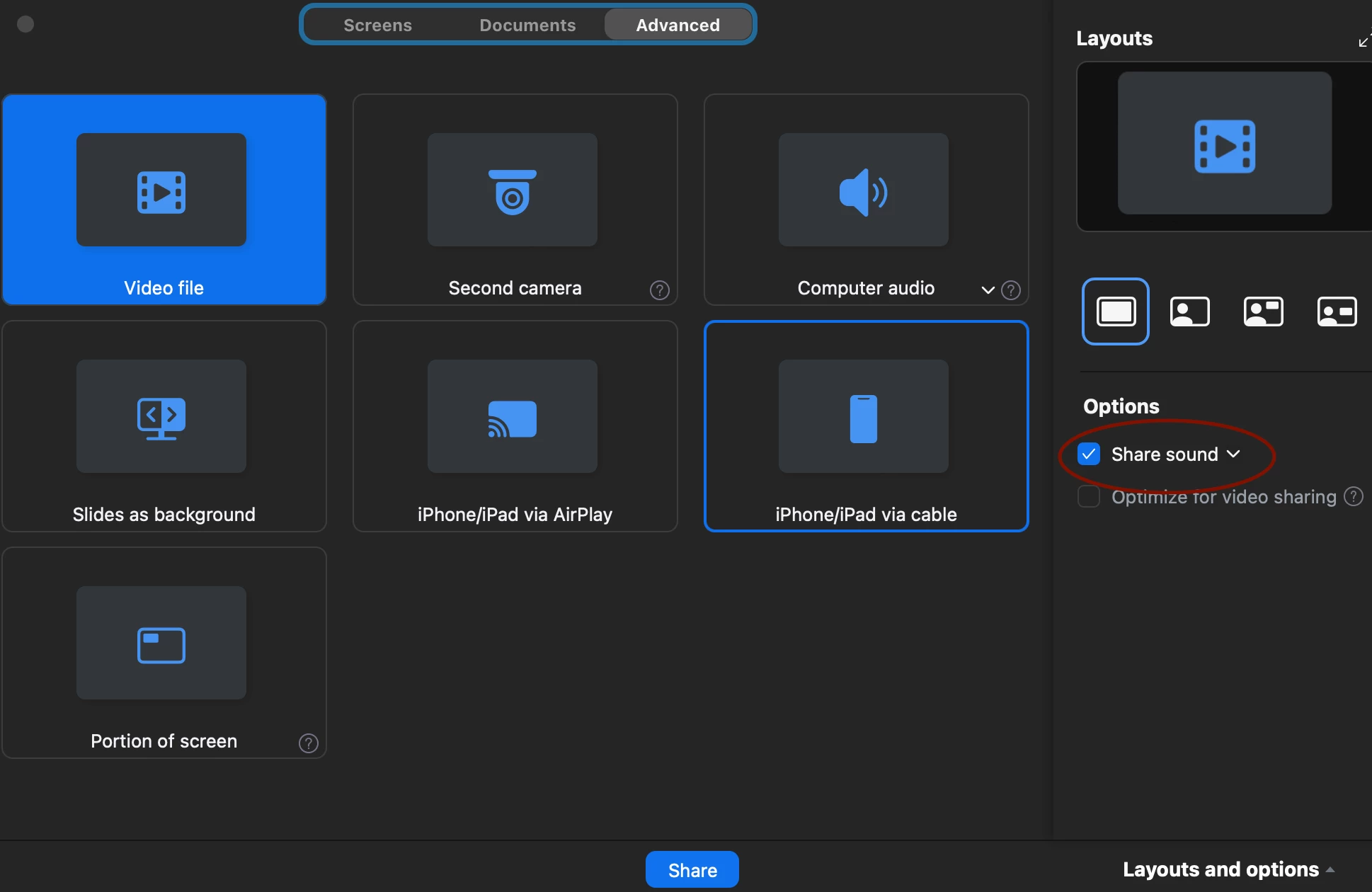This screenshot has width=1372, height=892.
Task: Select Computer audio sharing icon
Action: (863, 191)
